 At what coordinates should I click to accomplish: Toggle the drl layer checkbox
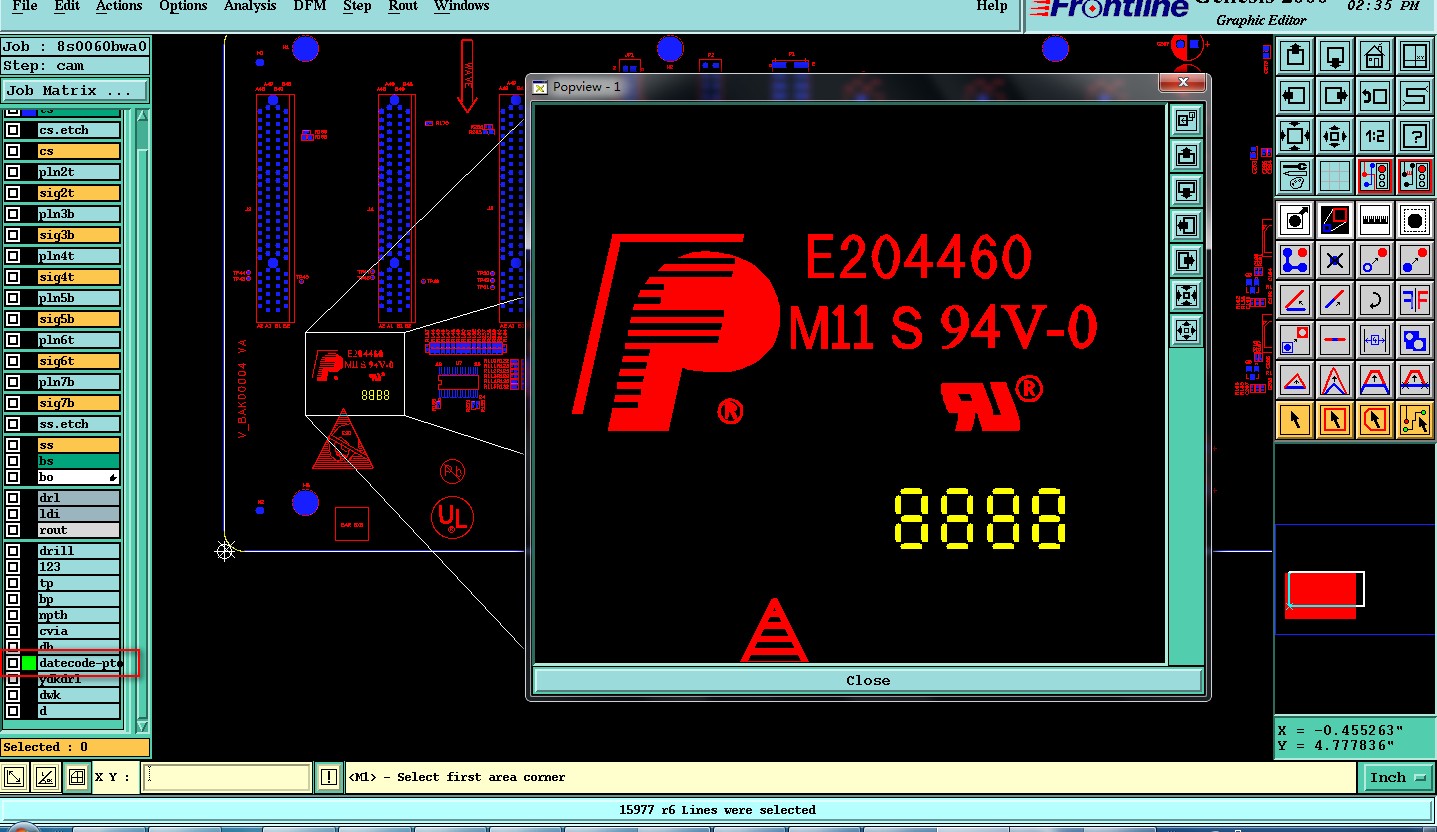[x=13, y=498]
